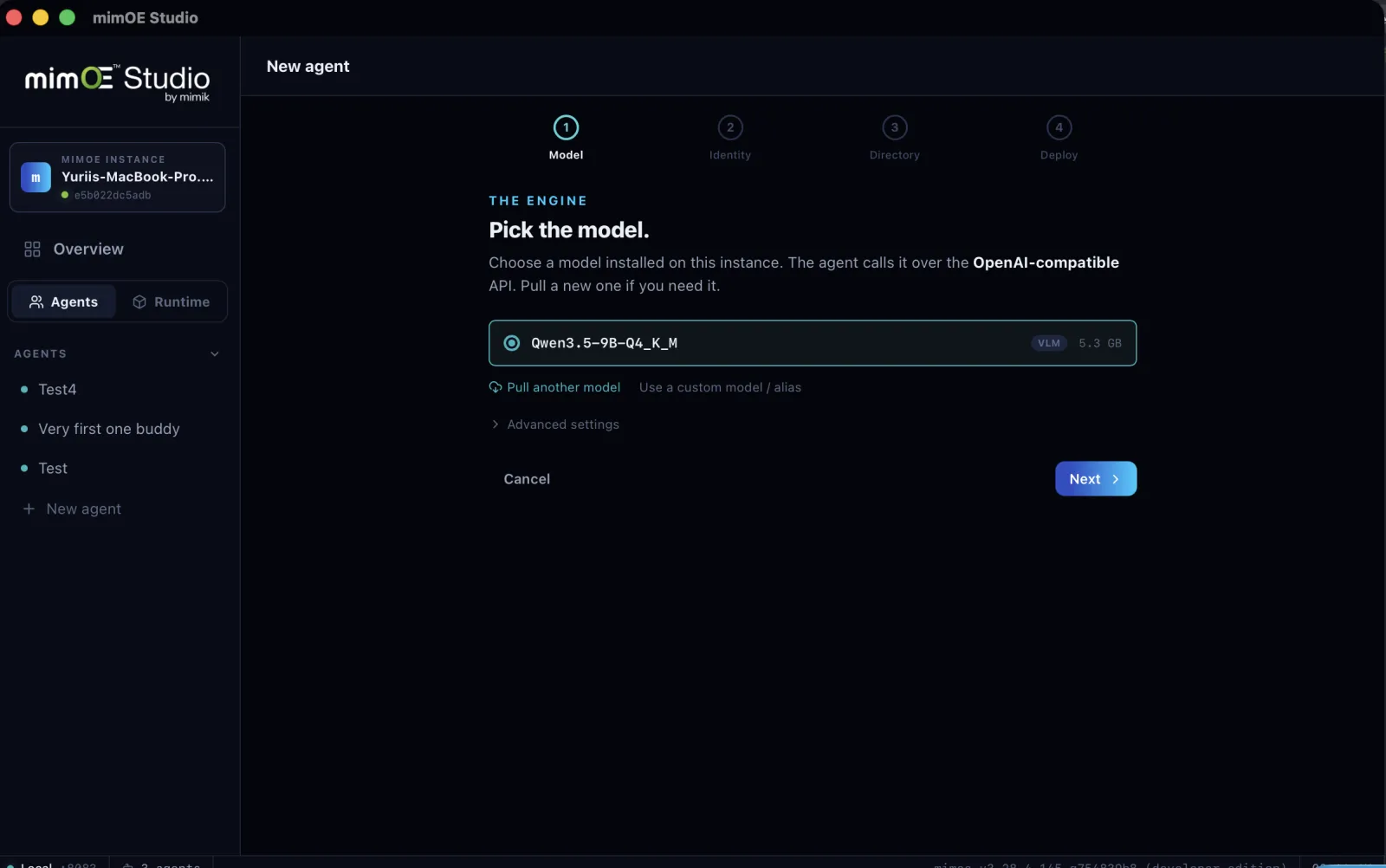Click THE ENGINE label
Image resolution: width=1386 pixels, height=868 pixels.
[538, 200]
